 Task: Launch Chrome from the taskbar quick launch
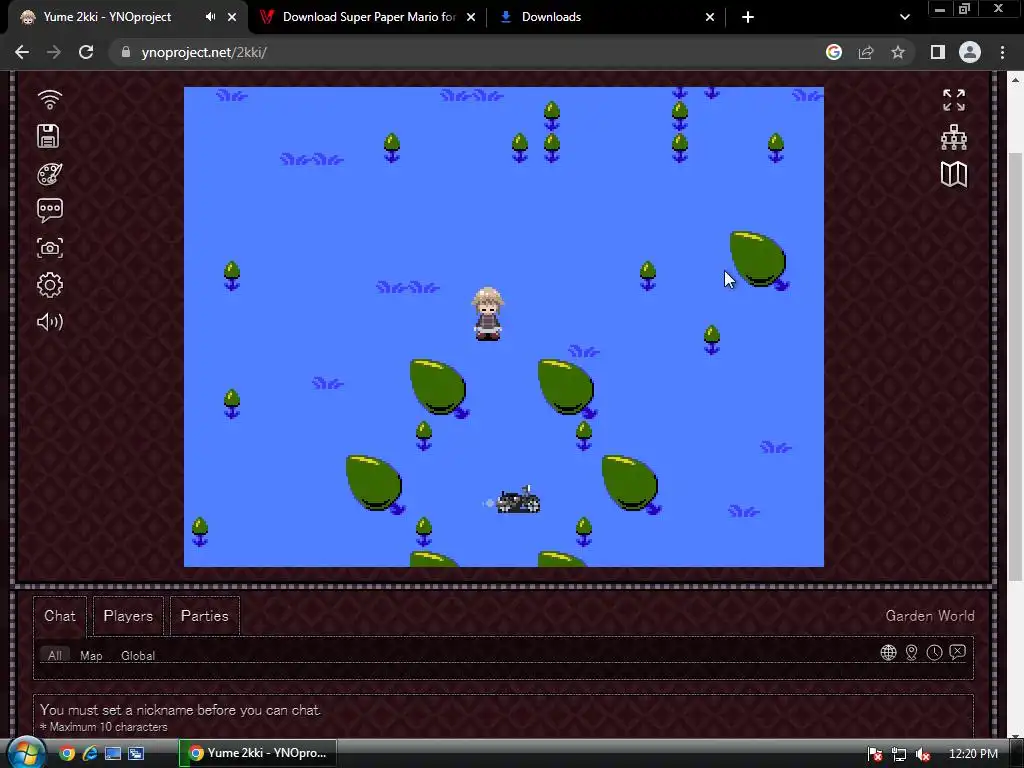[x=67, y=754]
